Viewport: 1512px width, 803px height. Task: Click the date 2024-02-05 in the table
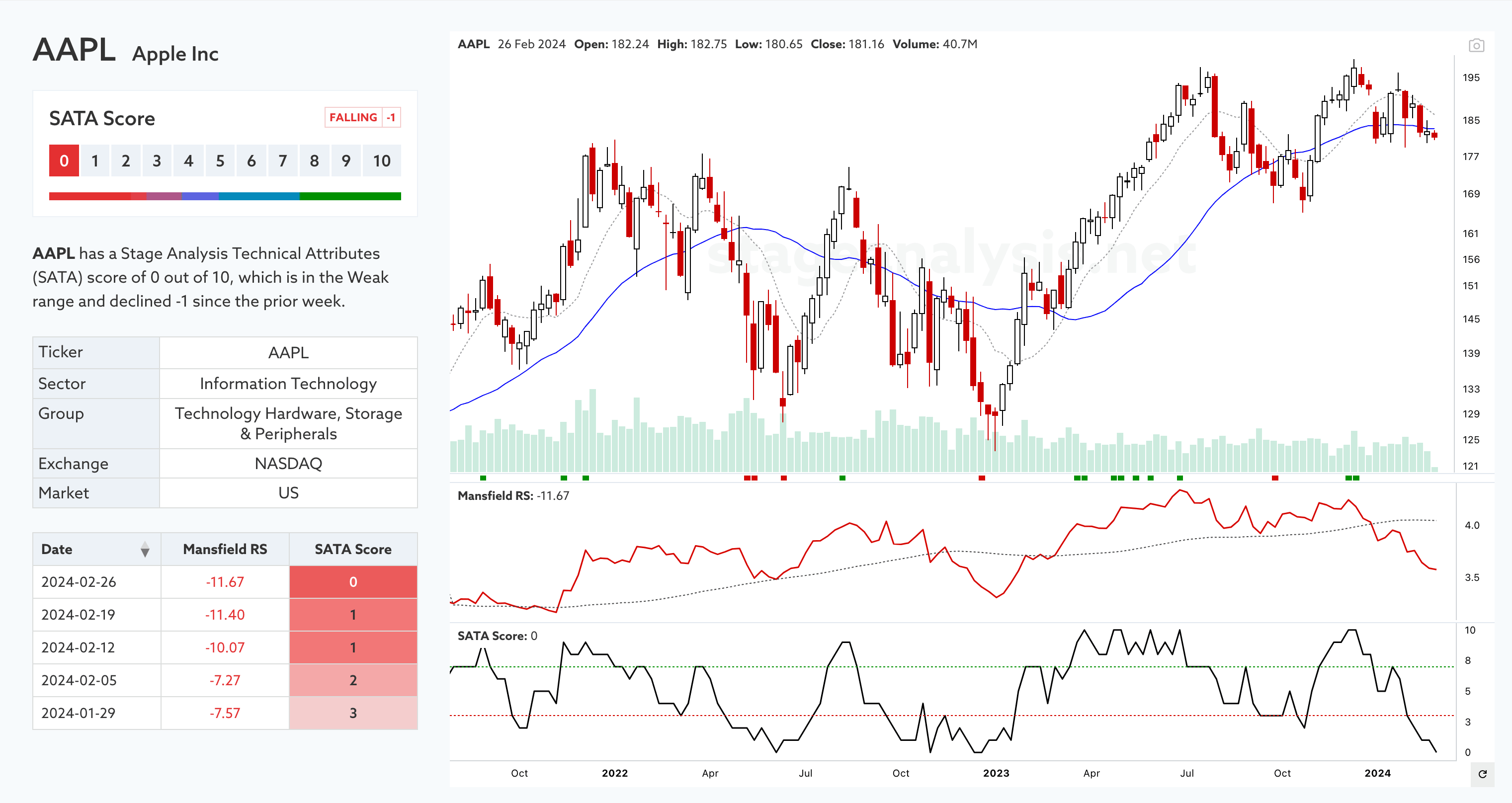tap(79, 680)
